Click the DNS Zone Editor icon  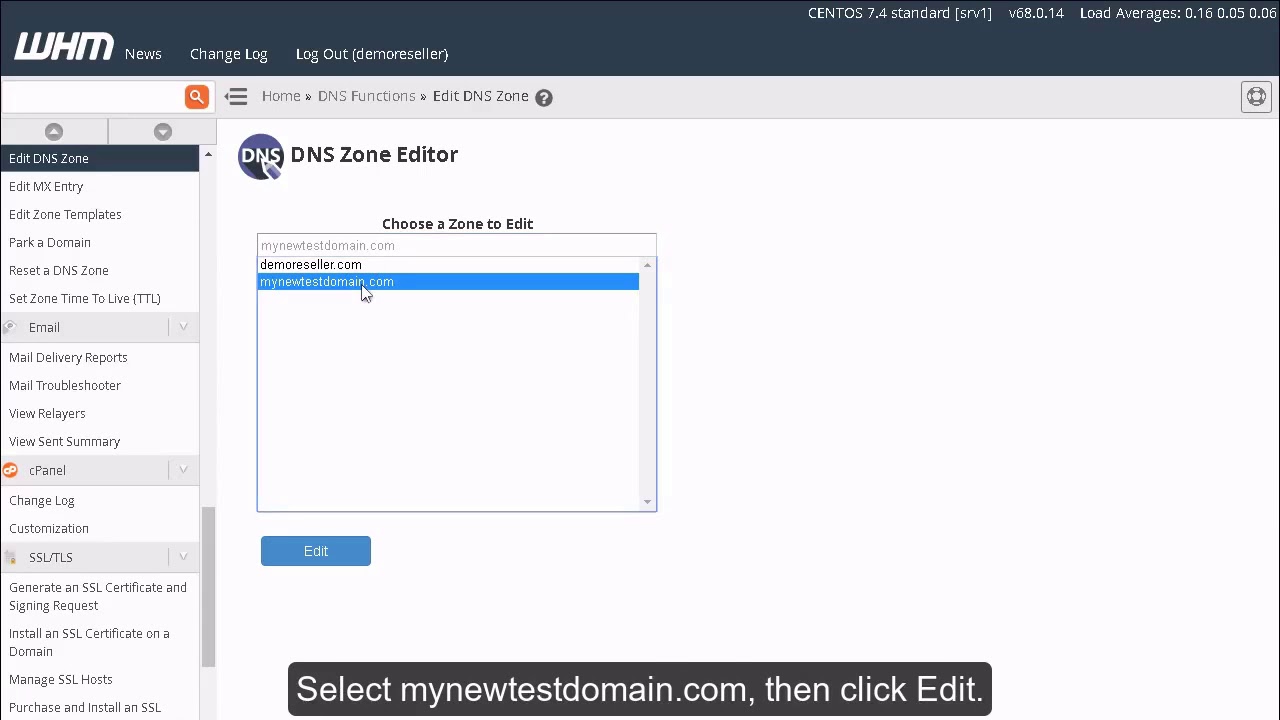(261, 157)
